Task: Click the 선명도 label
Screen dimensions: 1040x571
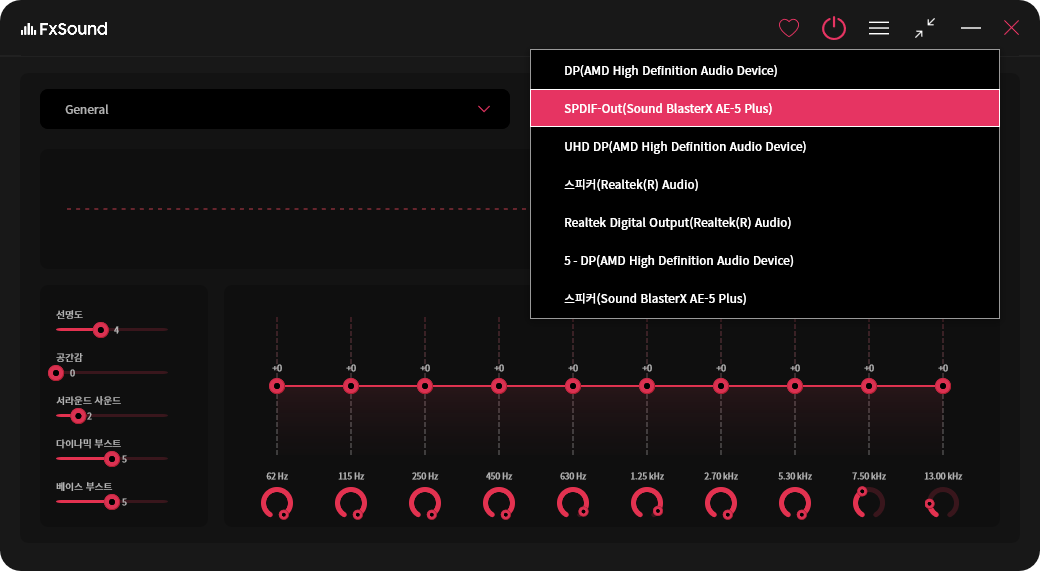Action: (69, 314)
